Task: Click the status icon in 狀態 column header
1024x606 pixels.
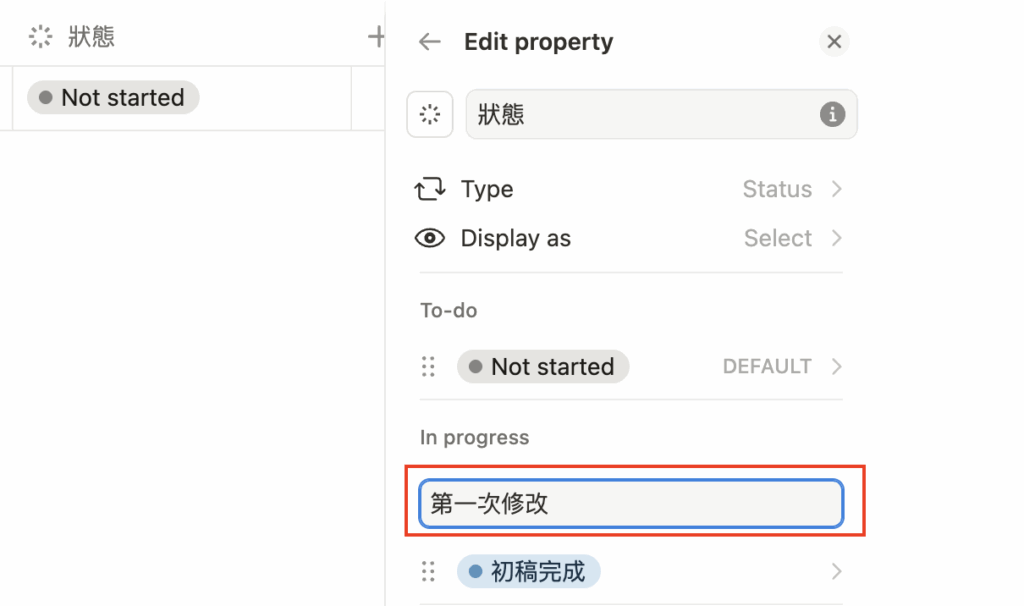Action: [41, 38]
